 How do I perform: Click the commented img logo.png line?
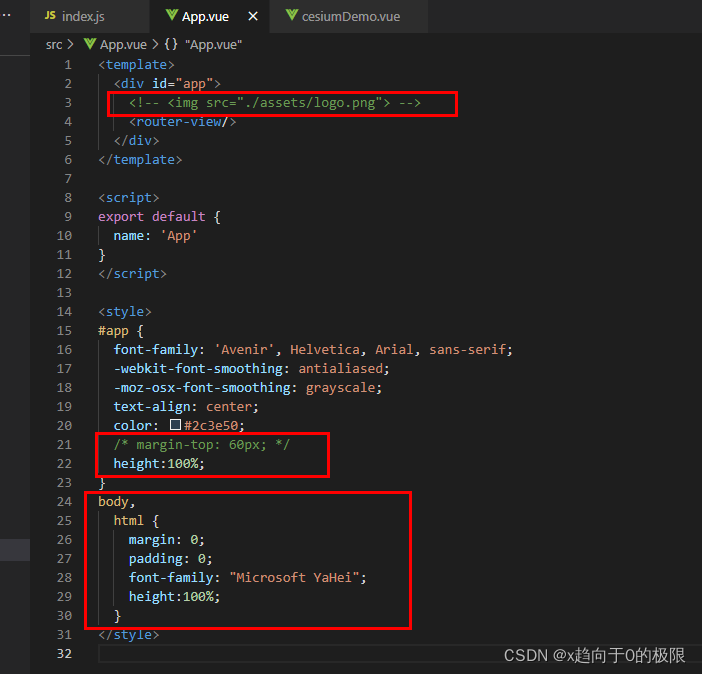[x=275, y=103]
